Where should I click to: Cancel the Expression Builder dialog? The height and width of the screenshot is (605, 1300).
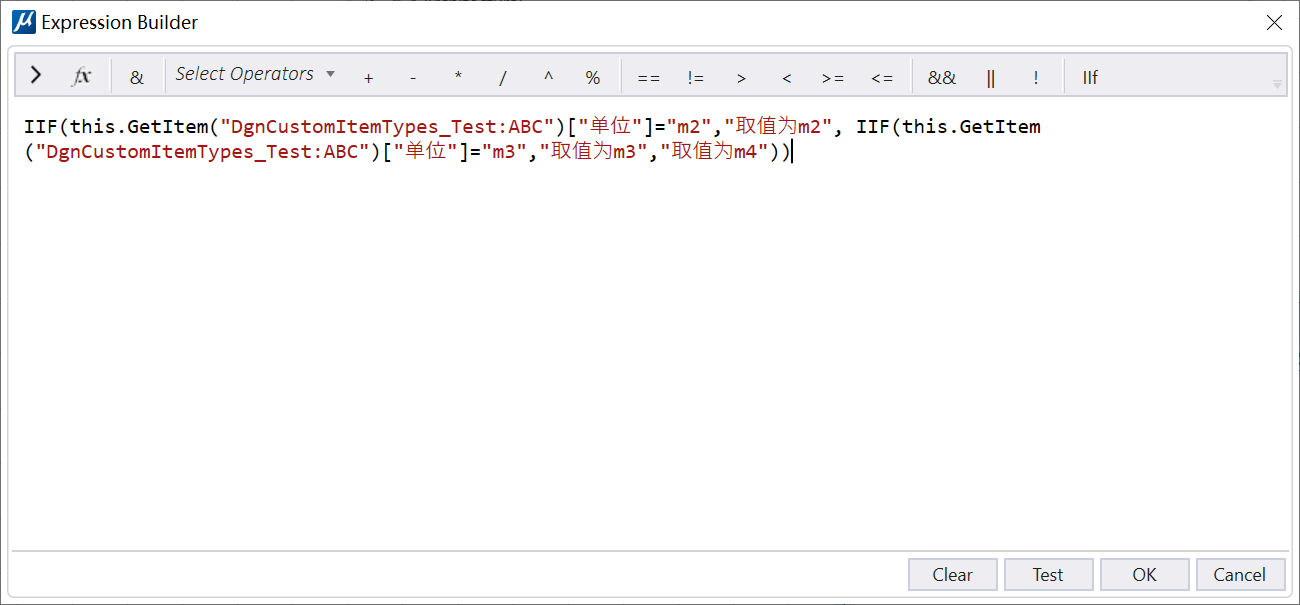(1240, 574)
